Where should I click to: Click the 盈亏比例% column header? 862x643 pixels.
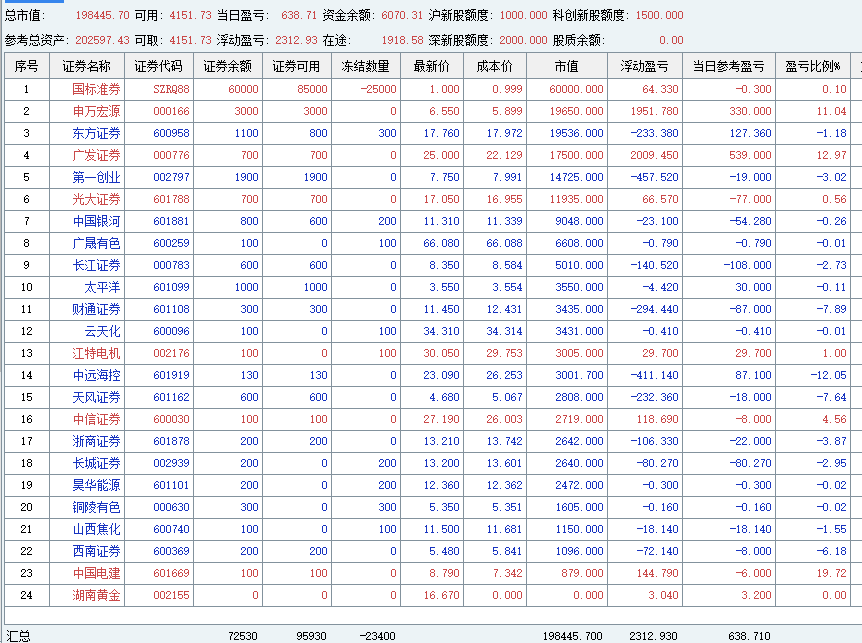pos(813,66)
